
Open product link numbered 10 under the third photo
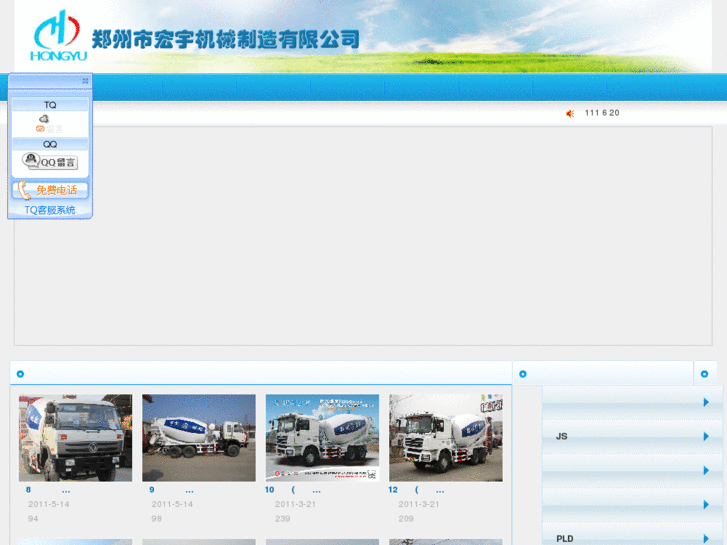tap(270, 490)
